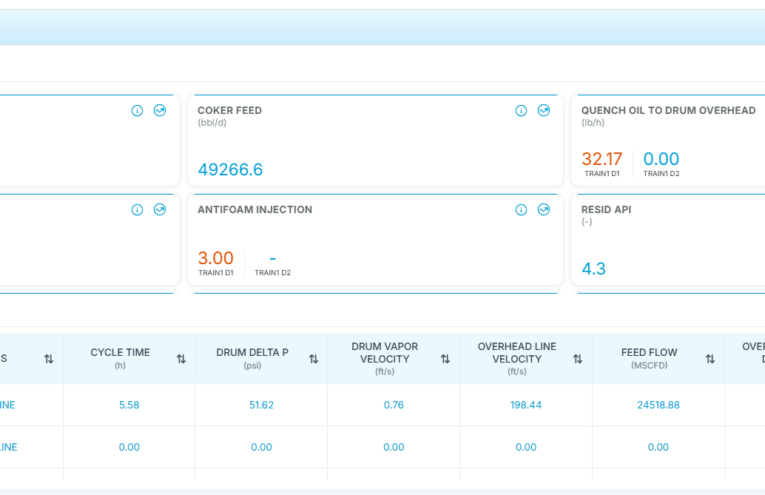Sort table by Overhead Line Velocity column
The height and width of the screenshot is (495, 765).
click(578, 359)
